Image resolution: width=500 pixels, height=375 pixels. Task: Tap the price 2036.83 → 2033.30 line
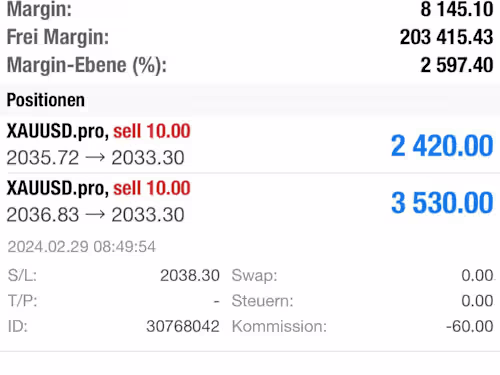click(x=95, y=215)
